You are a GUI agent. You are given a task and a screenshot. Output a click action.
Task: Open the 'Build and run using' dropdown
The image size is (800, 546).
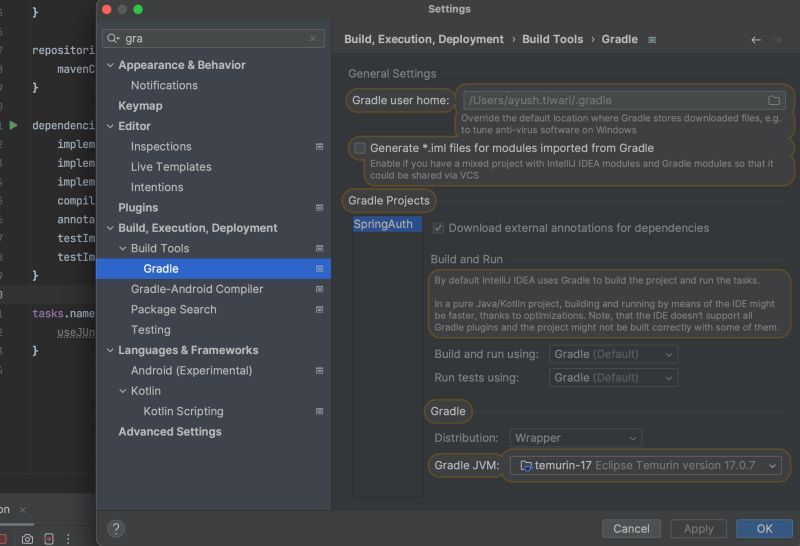pos(613,354)
